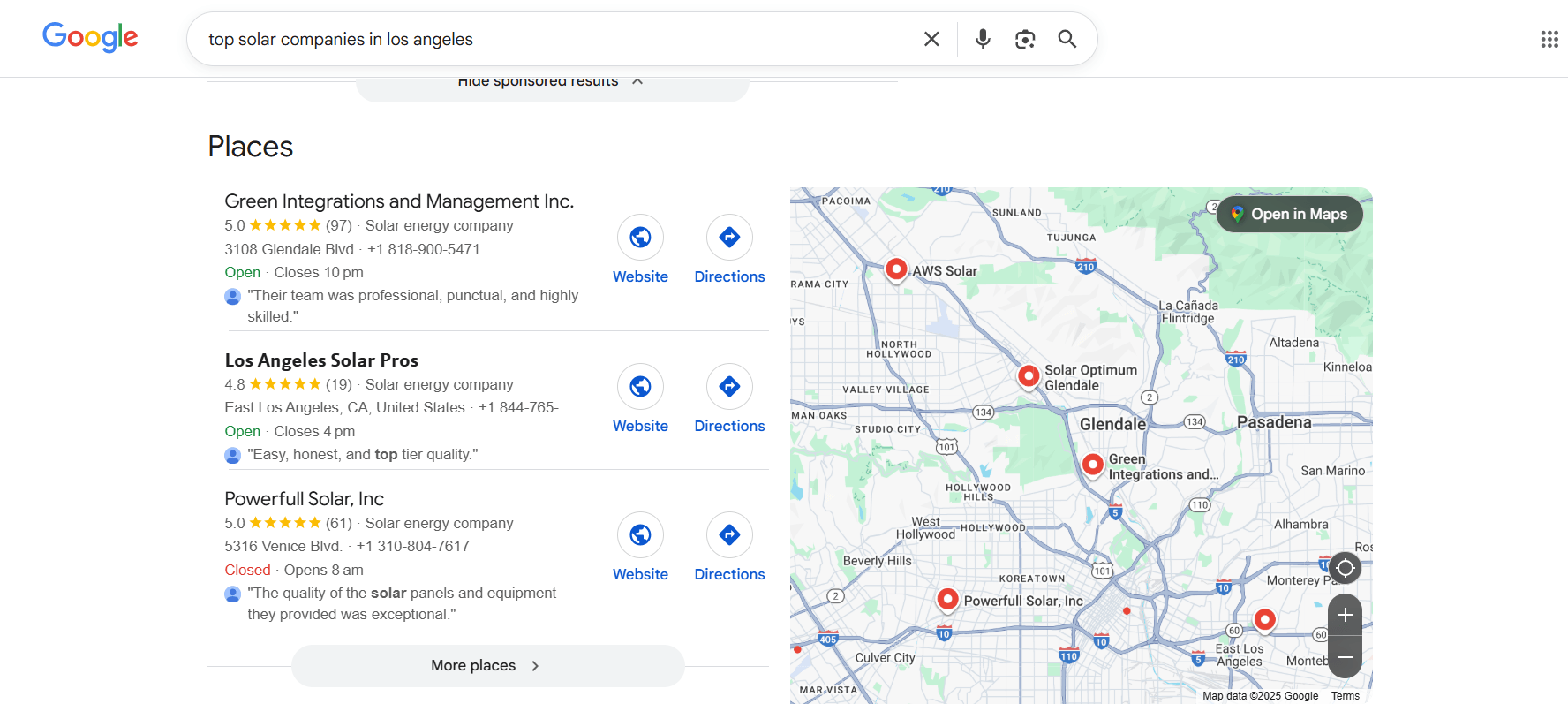Click the Beverly Hills map label
The image size is (1568, 719).
(x=878, y=561)
